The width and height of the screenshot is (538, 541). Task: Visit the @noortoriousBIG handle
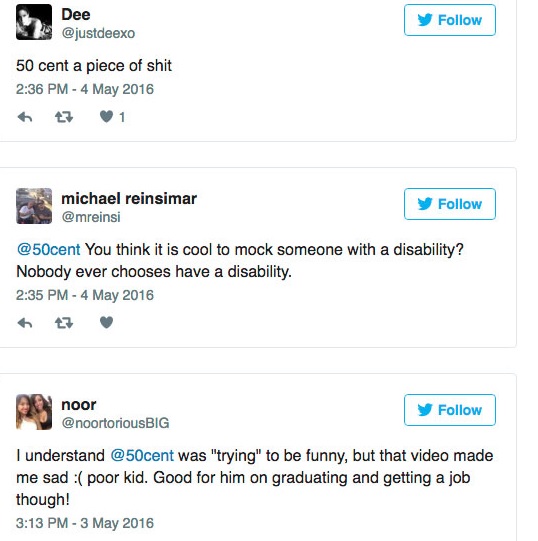(115, 423)
